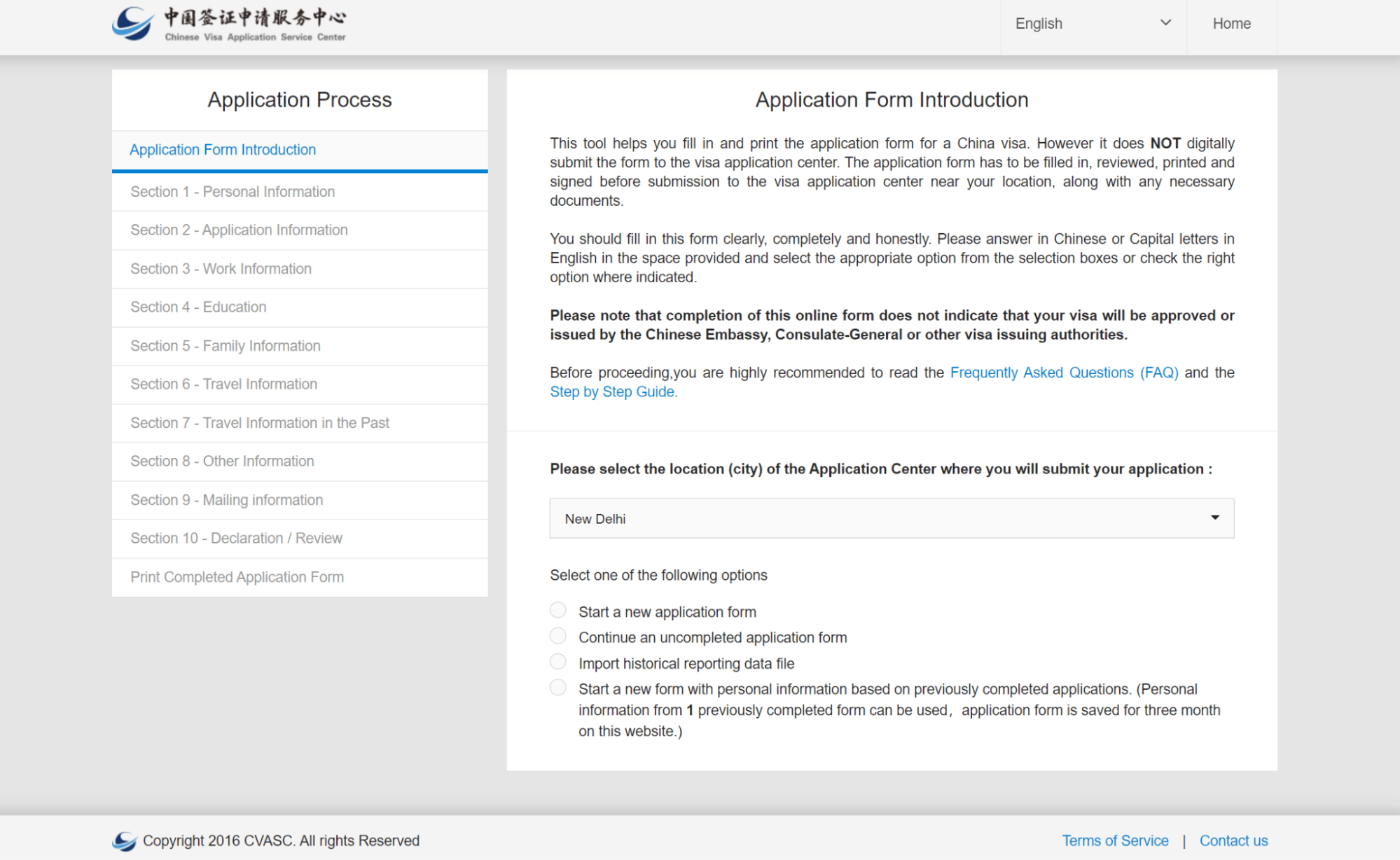
Task: Select Continue an uncompleted application form
Action: pyautogui.click(x=558, y=637)
